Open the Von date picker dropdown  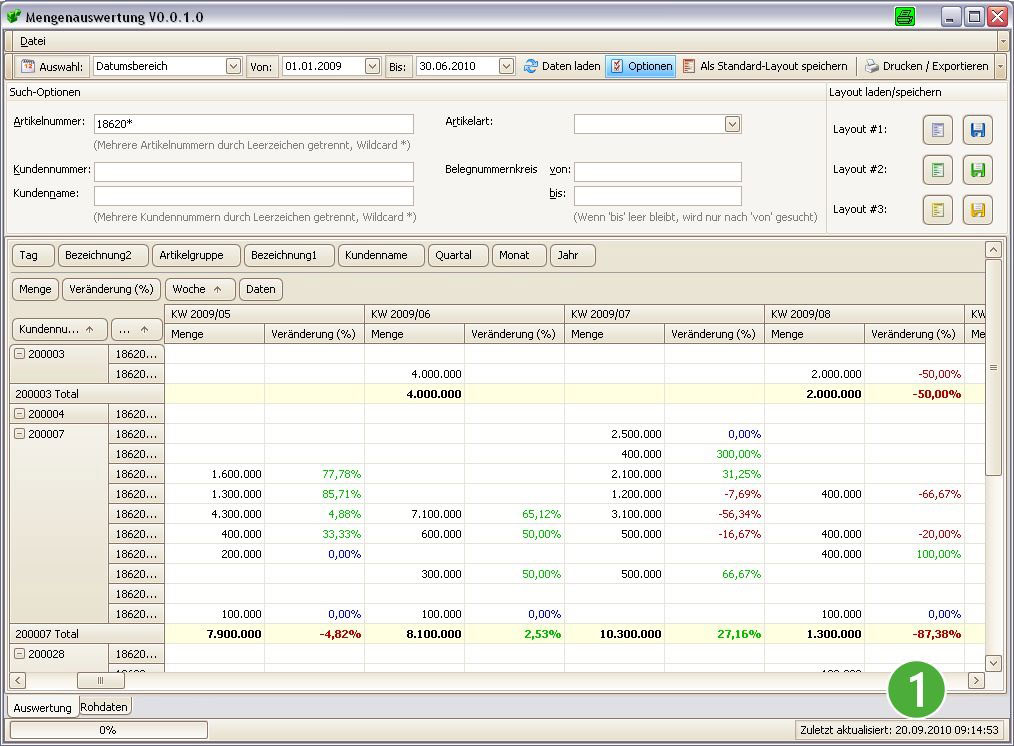[x=372, y=66]
